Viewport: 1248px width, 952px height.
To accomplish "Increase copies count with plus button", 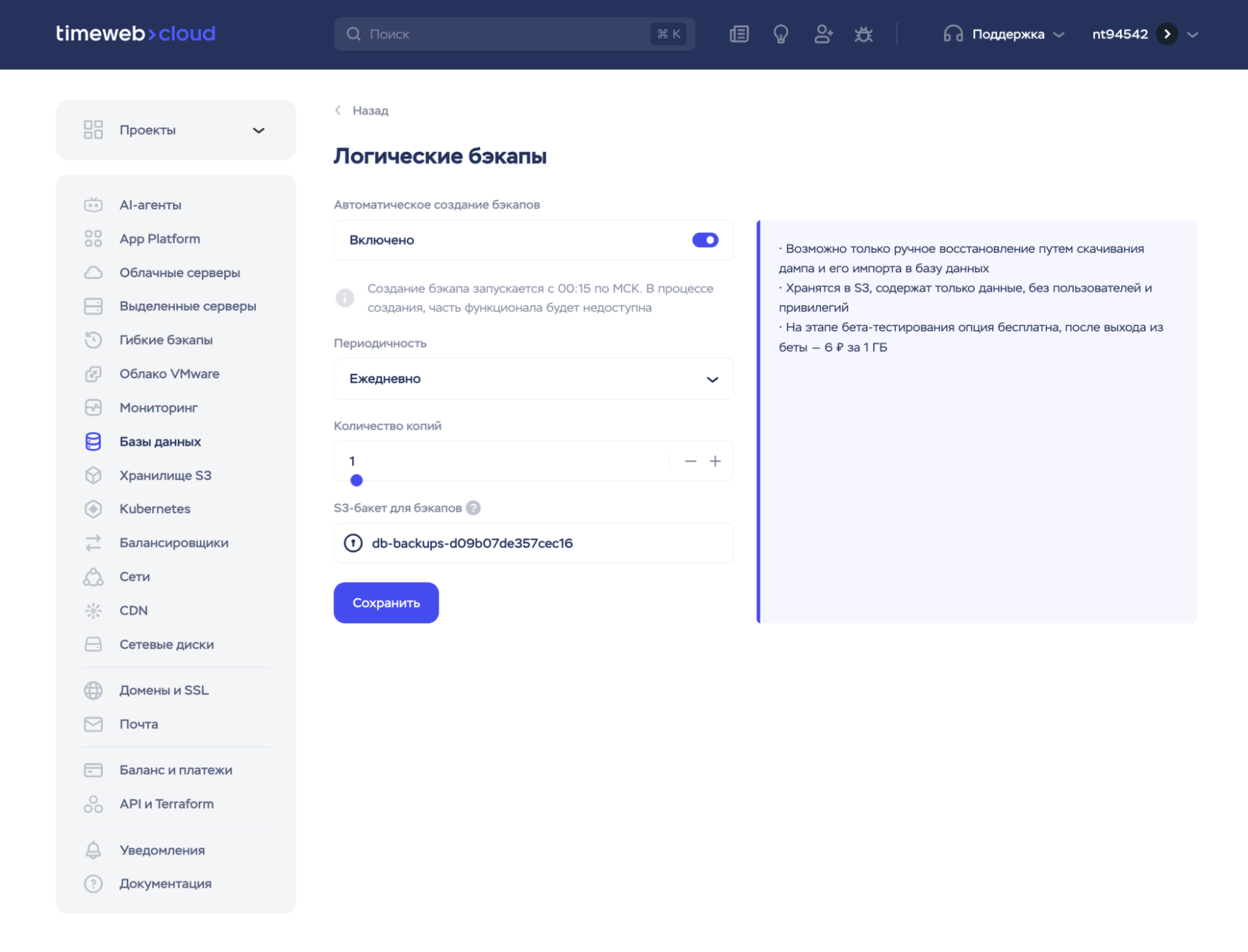I will click(x=715, y=461).
